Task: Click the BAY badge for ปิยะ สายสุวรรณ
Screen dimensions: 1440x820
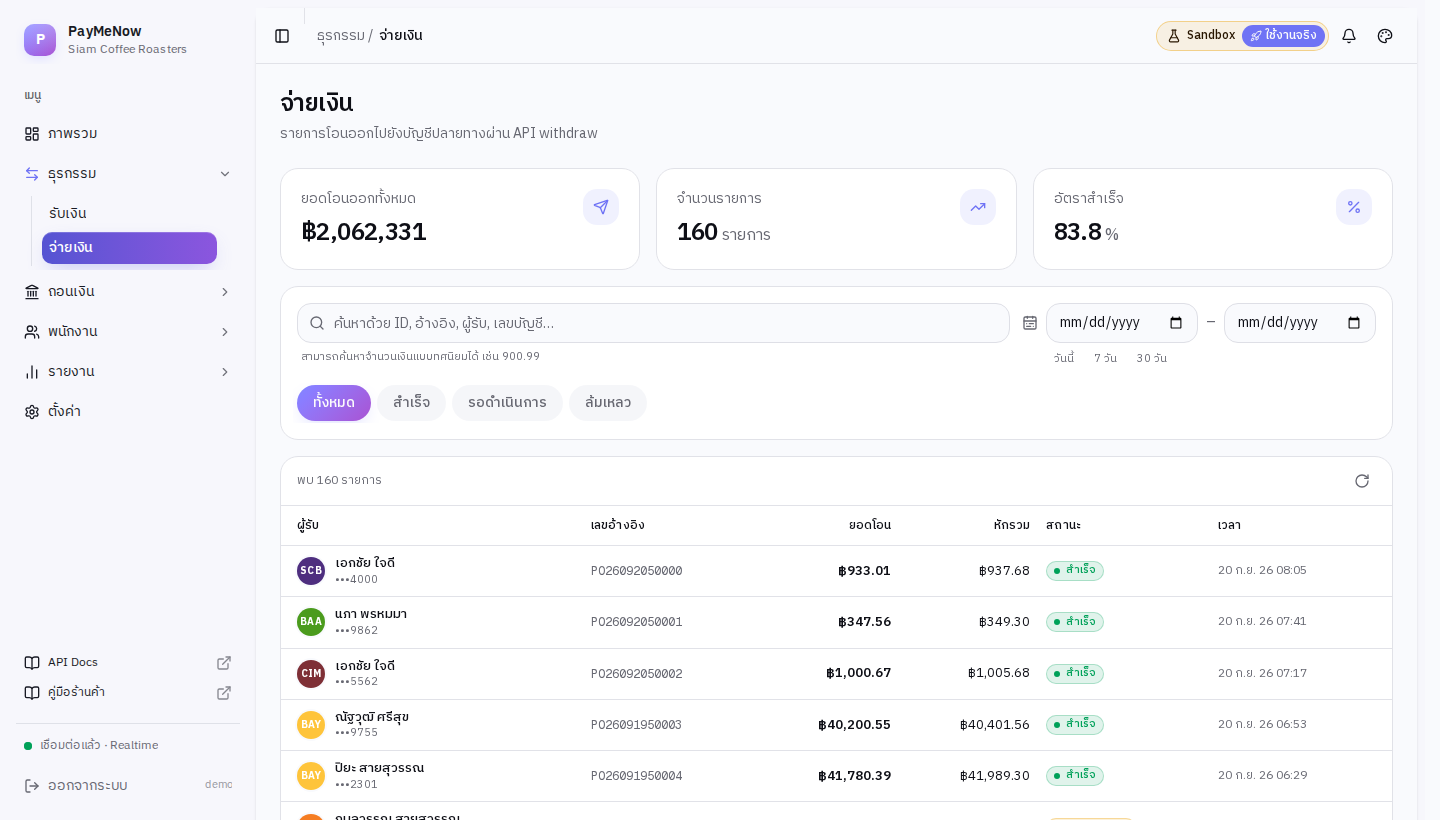Action: click(311, 776)
